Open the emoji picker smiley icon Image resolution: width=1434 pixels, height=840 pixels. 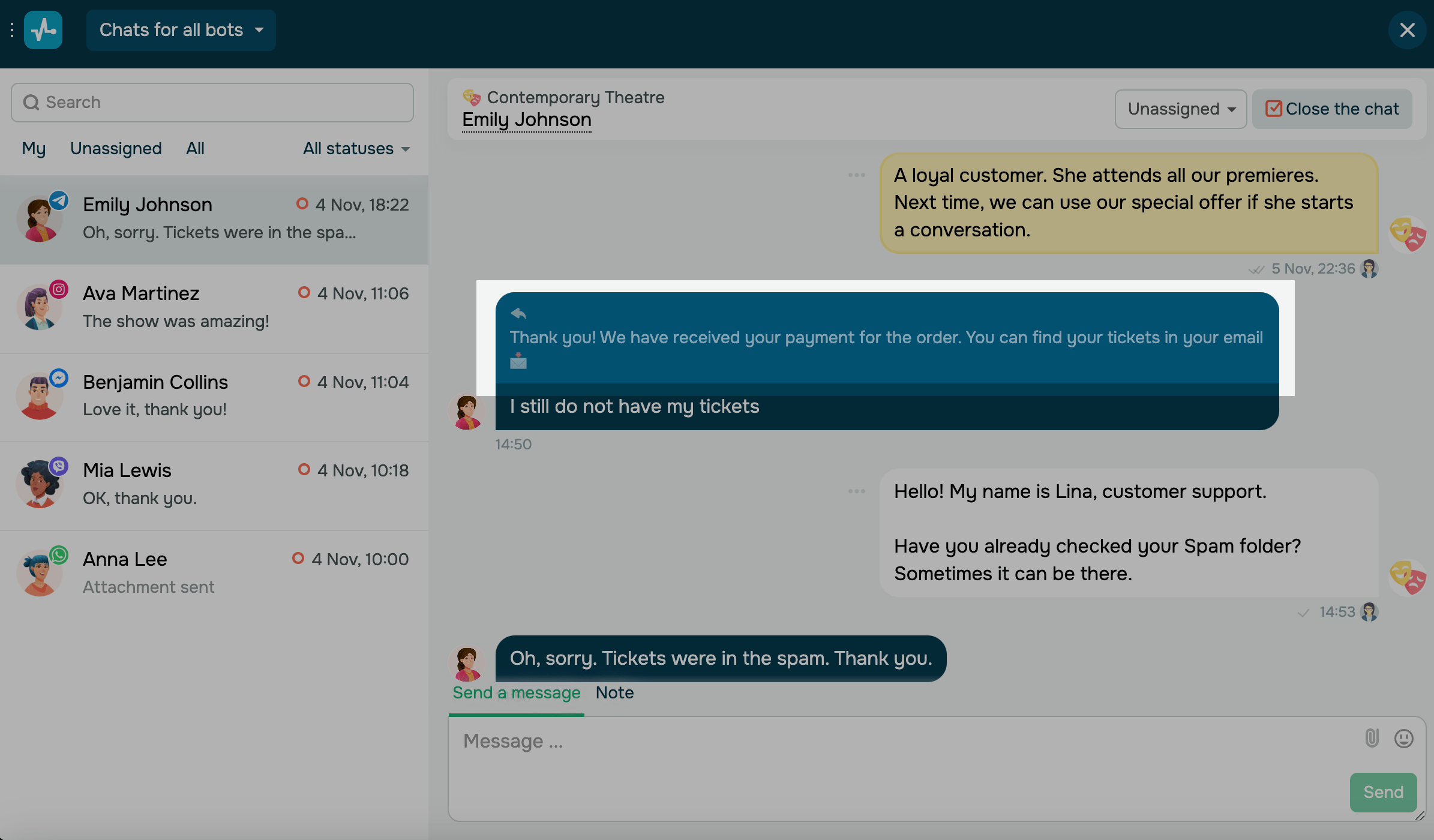[x=1403, y=738]
